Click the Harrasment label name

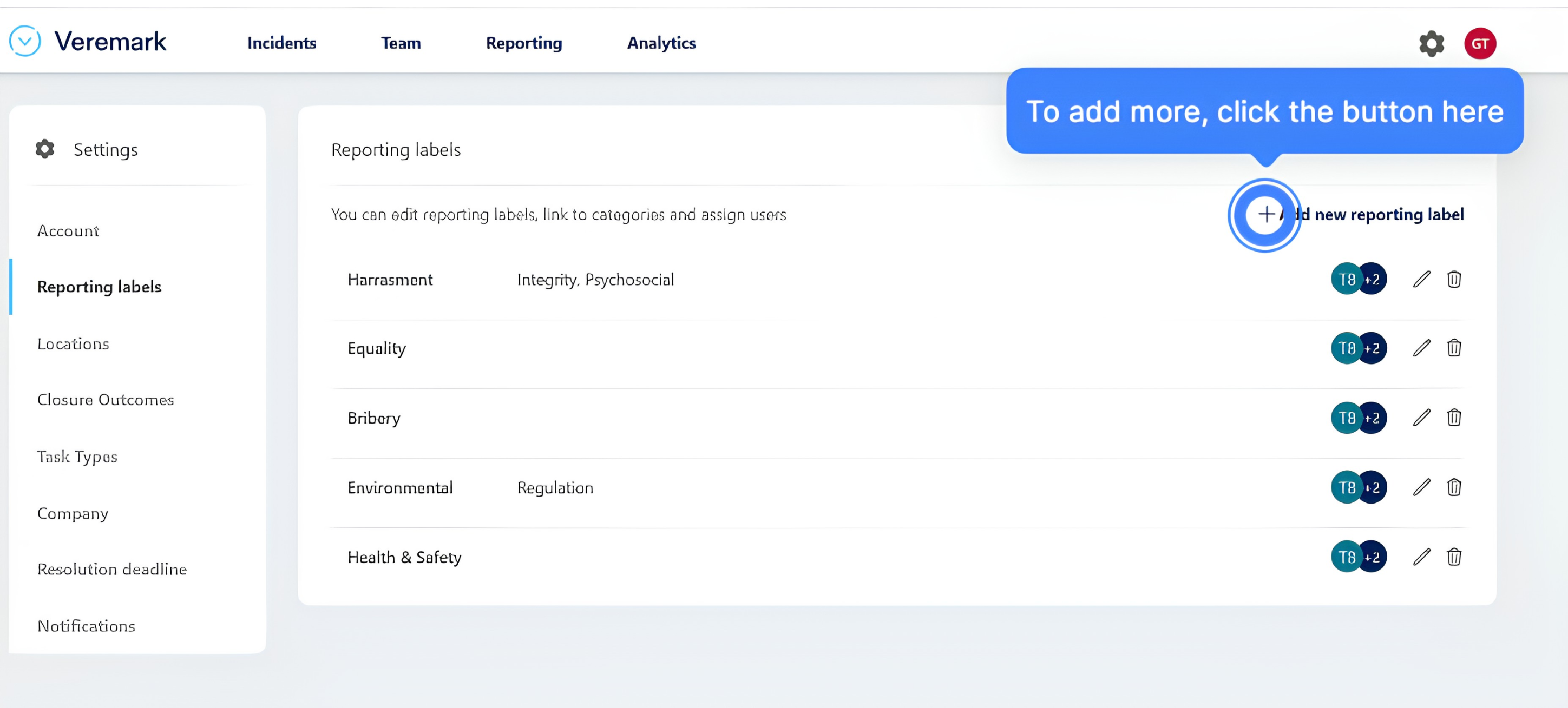click(390, 279)
